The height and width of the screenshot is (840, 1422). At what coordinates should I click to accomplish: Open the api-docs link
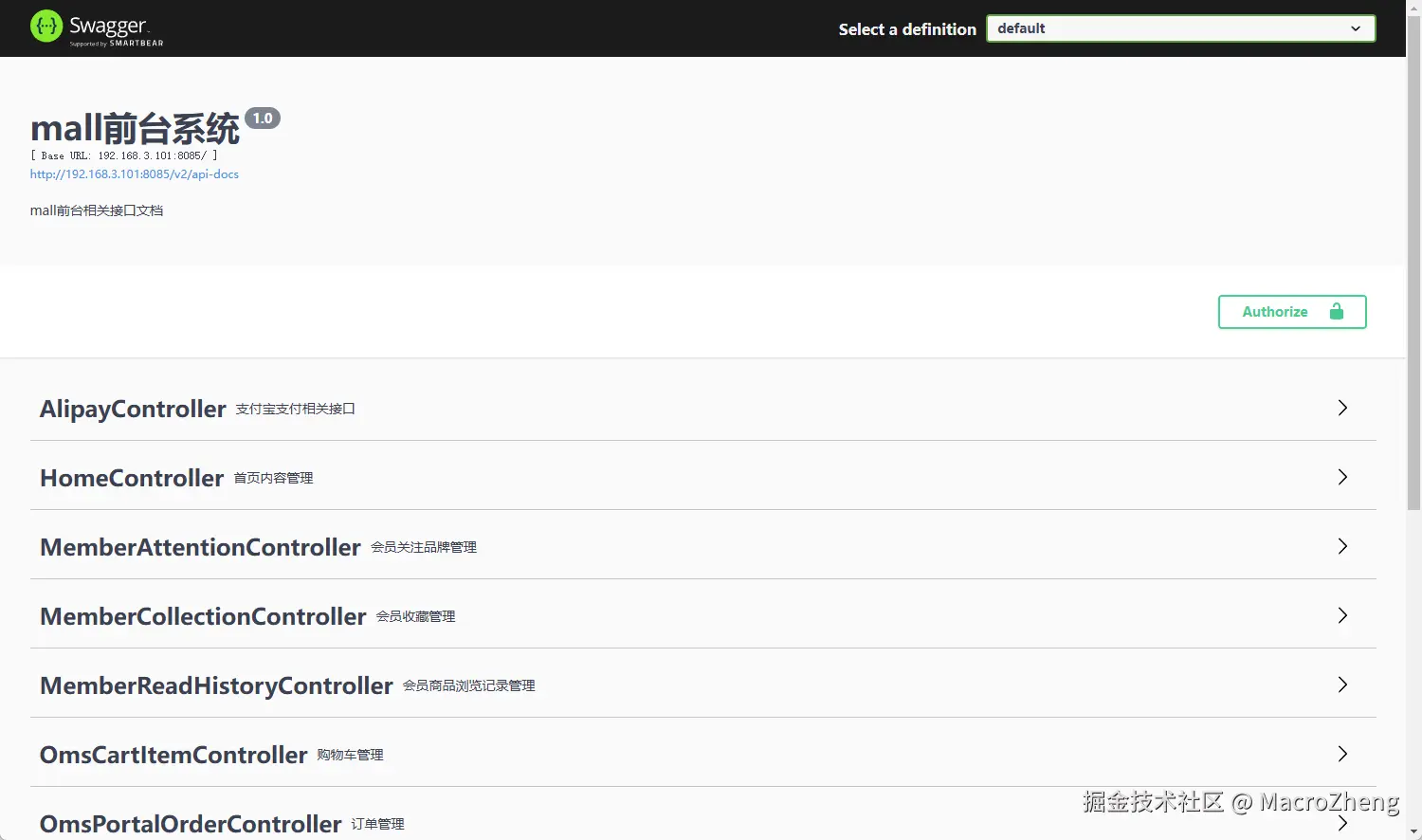(135, 174)
